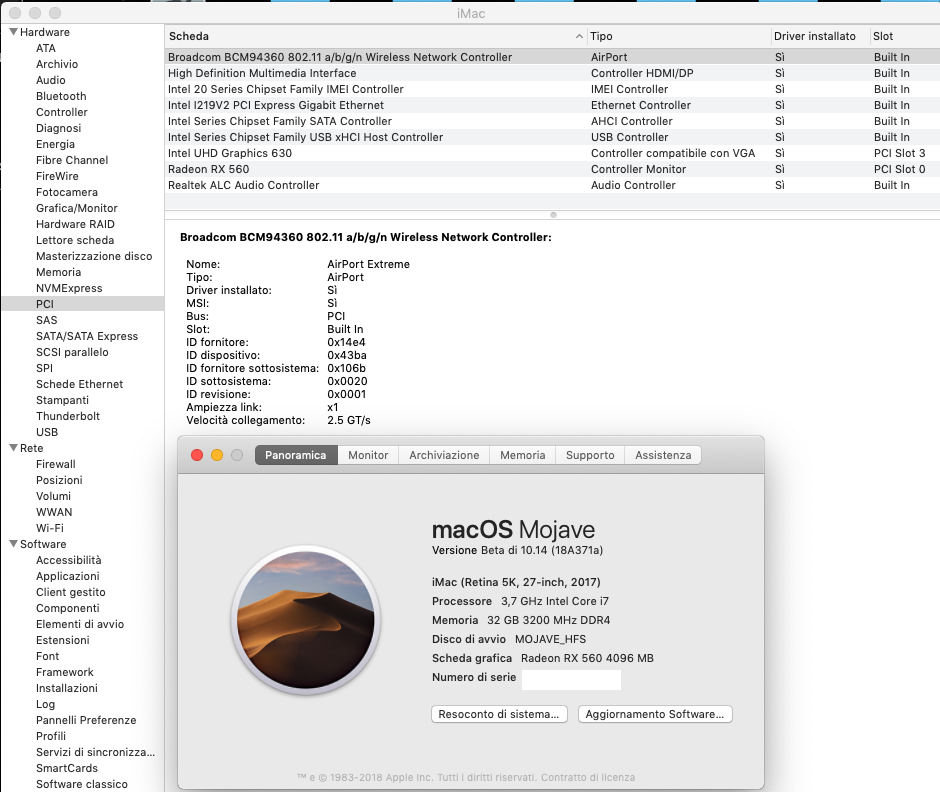The height and width of the screenshot is (792, 940).
Task: Select Estensioni under Software
Action: pyautogui.click(x=63, y=640)
